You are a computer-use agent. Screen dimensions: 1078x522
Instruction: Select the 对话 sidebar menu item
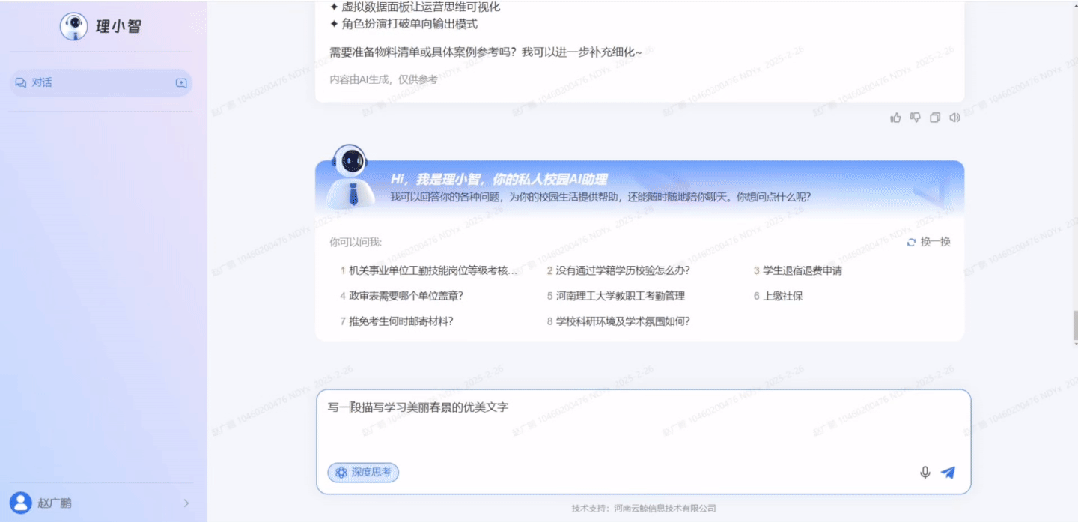click(42, 83)
